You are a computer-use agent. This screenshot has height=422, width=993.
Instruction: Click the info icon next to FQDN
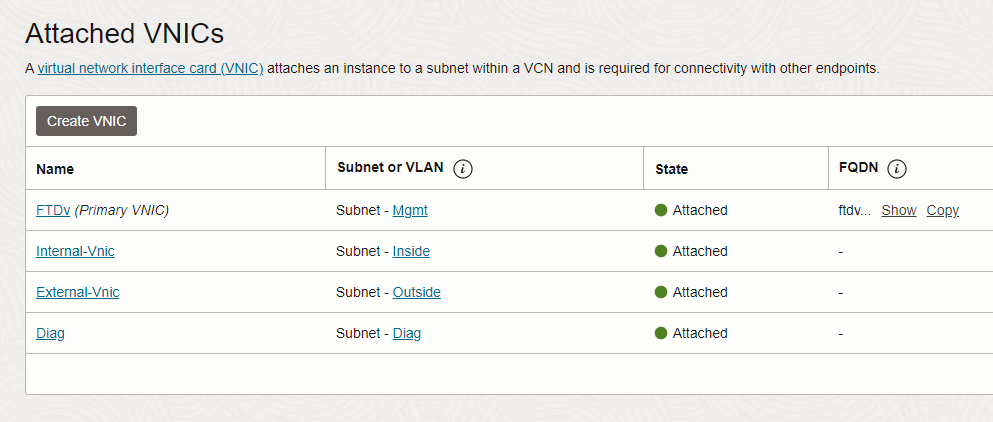coord(897,169)
